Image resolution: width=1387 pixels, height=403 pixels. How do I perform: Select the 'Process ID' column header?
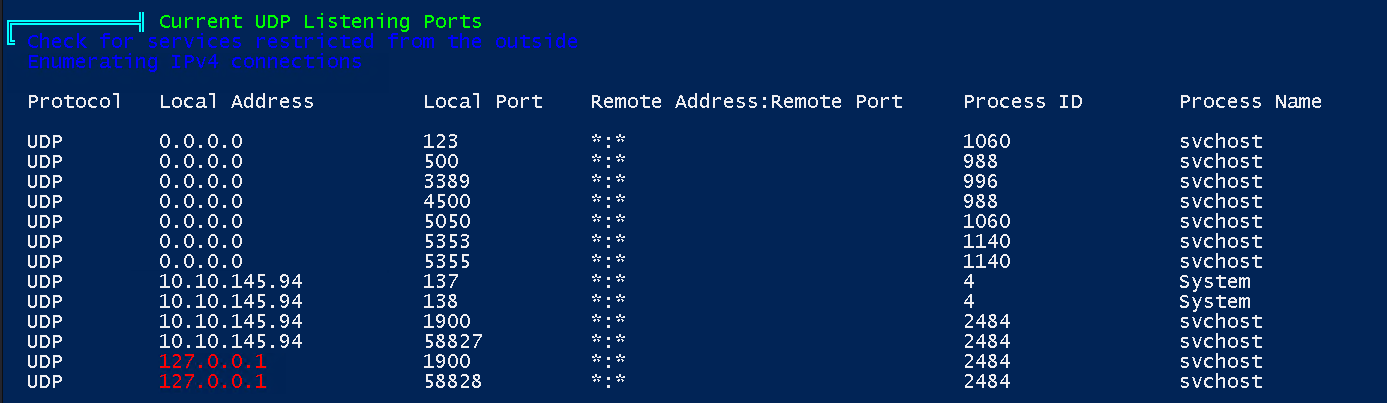1022,101
